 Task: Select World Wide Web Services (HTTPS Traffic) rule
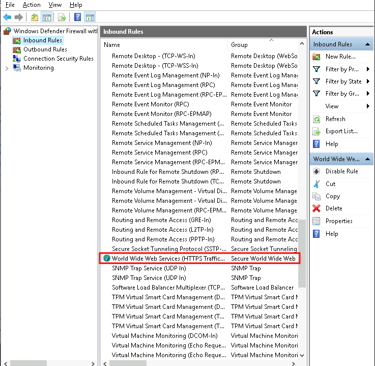(x=199, y=258)
